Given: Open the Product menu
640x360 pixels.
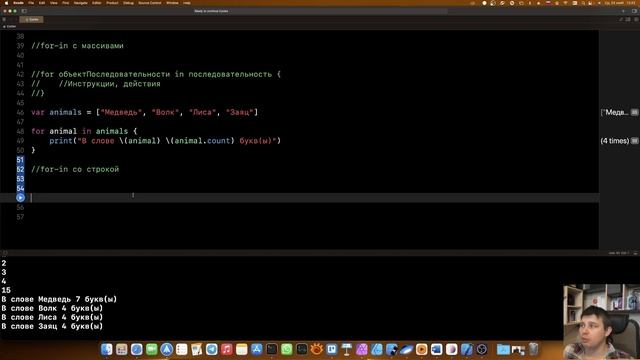Looking at the screenshot, I should point(112,3).
